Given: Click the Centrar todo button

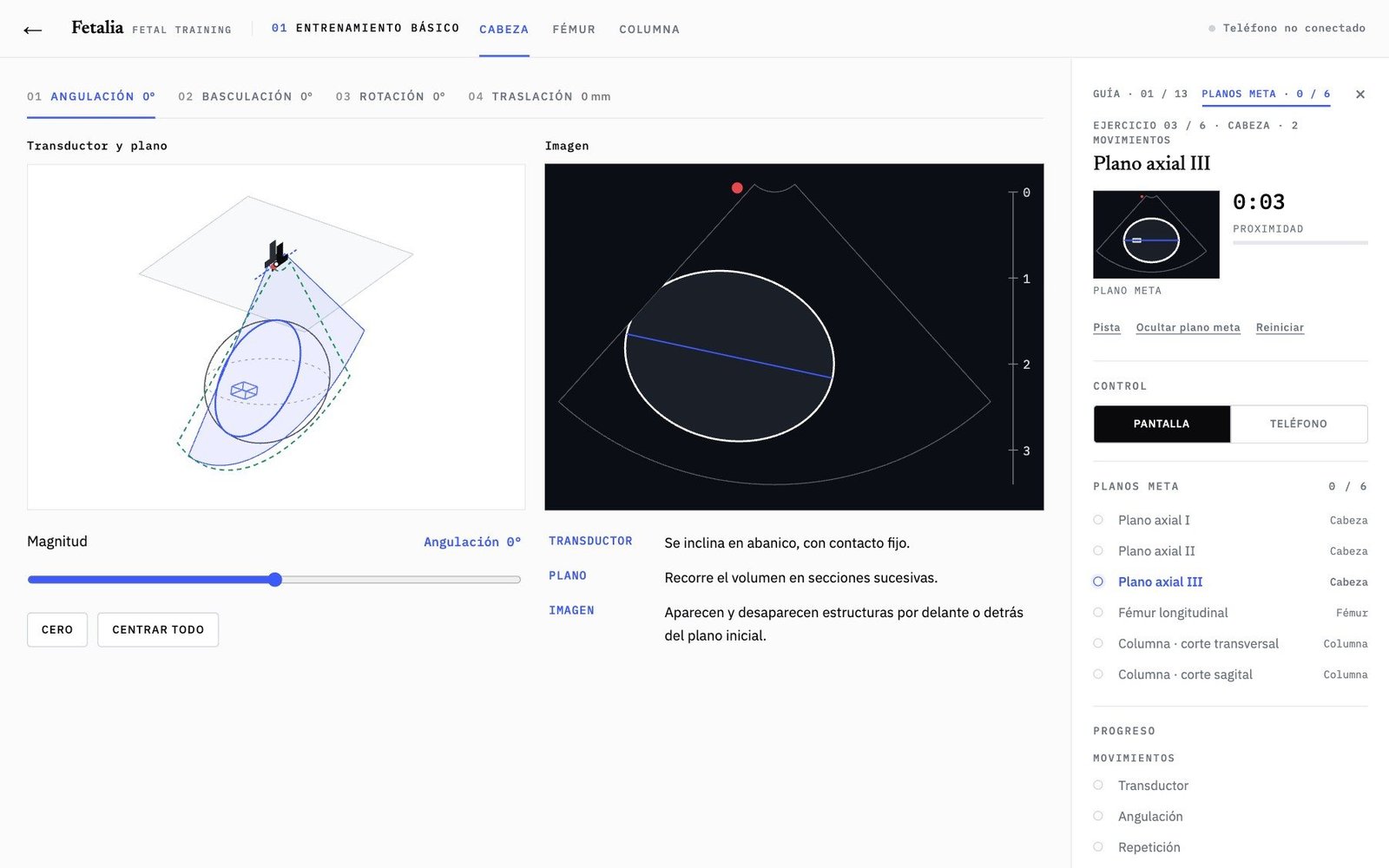Looking at the screenshot, I should click(x=158, y=629).
